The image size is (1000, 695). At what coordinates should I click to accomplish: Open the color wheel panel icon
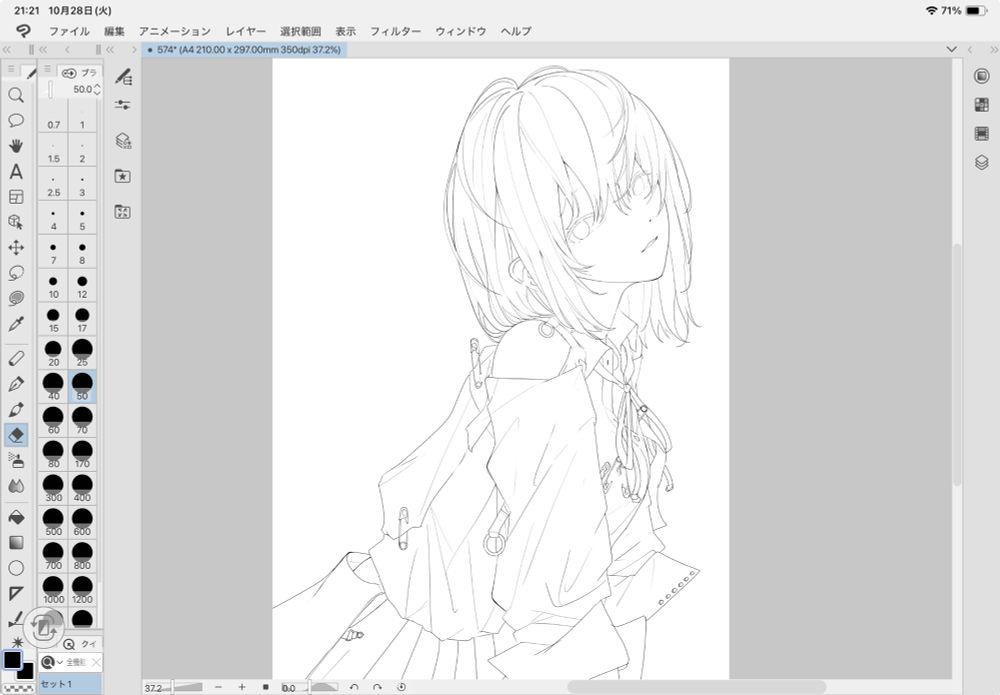click(982, 76)
